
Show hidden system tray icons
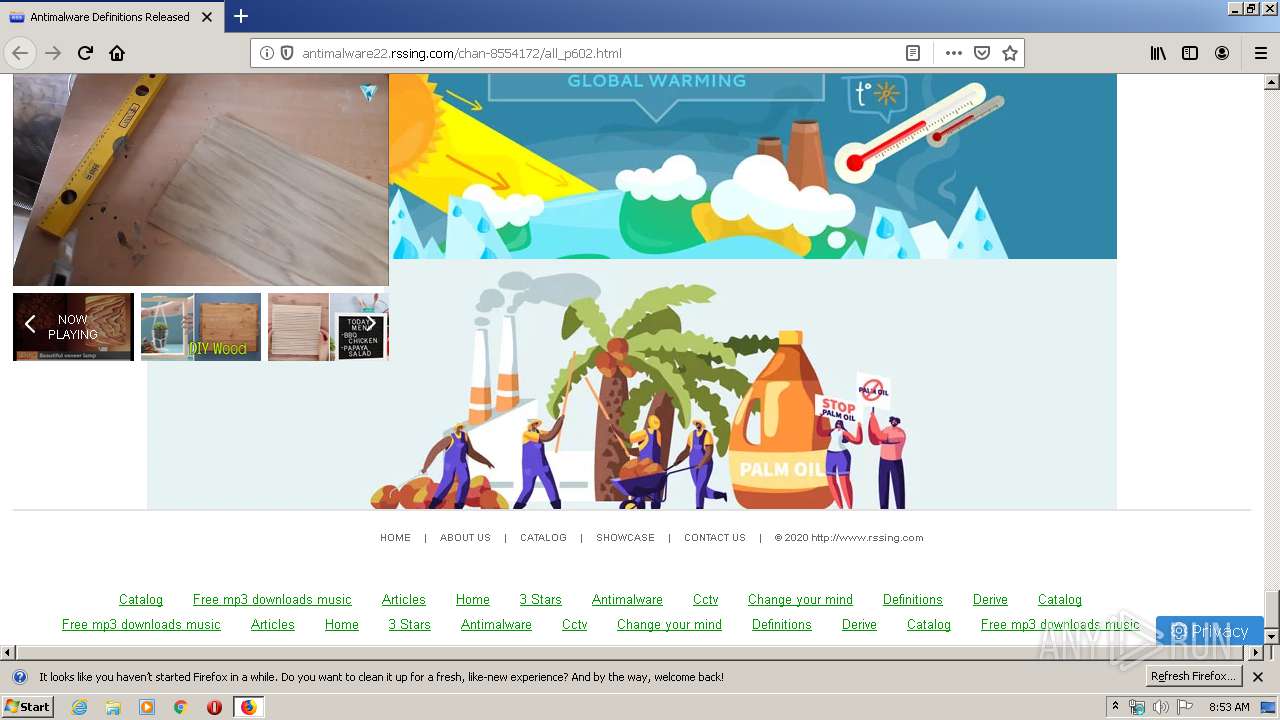1115,707
